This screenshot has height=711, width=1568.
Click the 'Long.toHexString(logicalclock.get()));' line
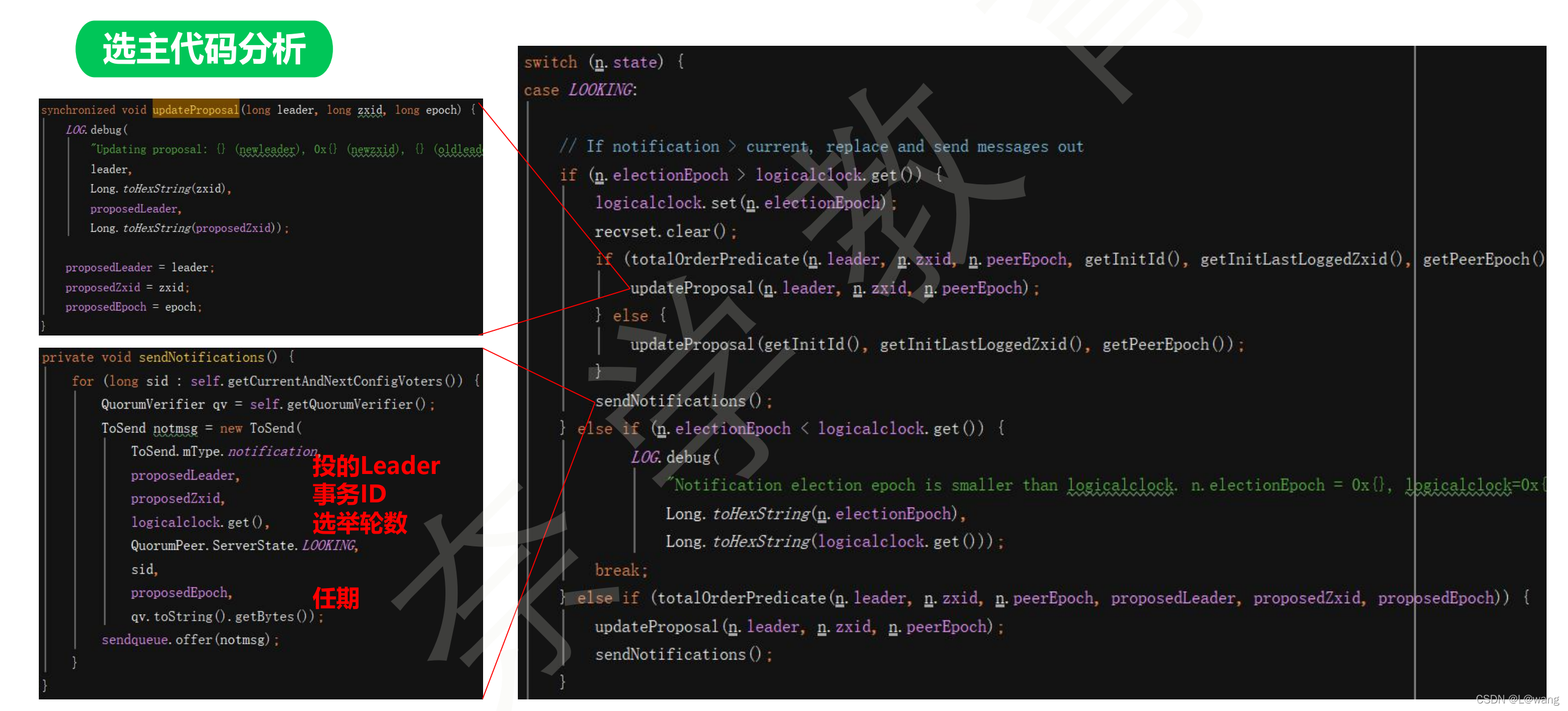click(x=835, y=541)
